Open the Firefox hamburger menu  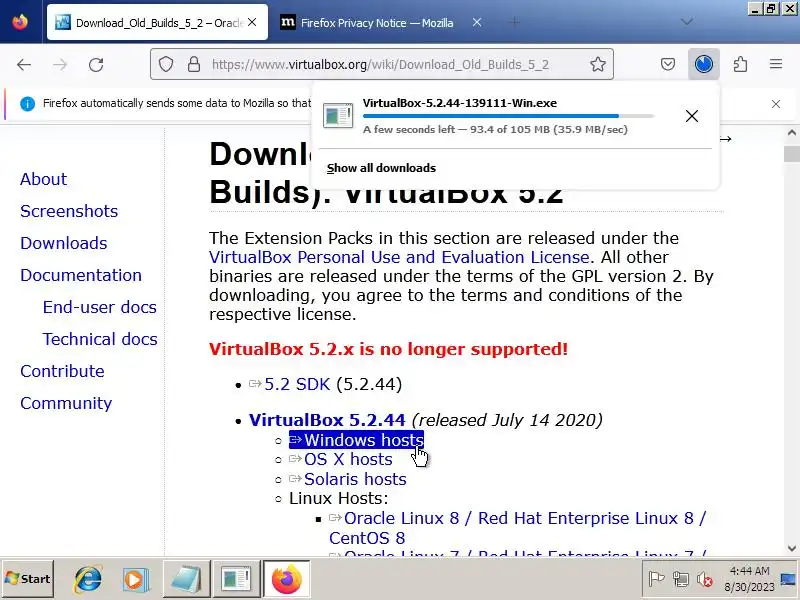click(776, 64)
